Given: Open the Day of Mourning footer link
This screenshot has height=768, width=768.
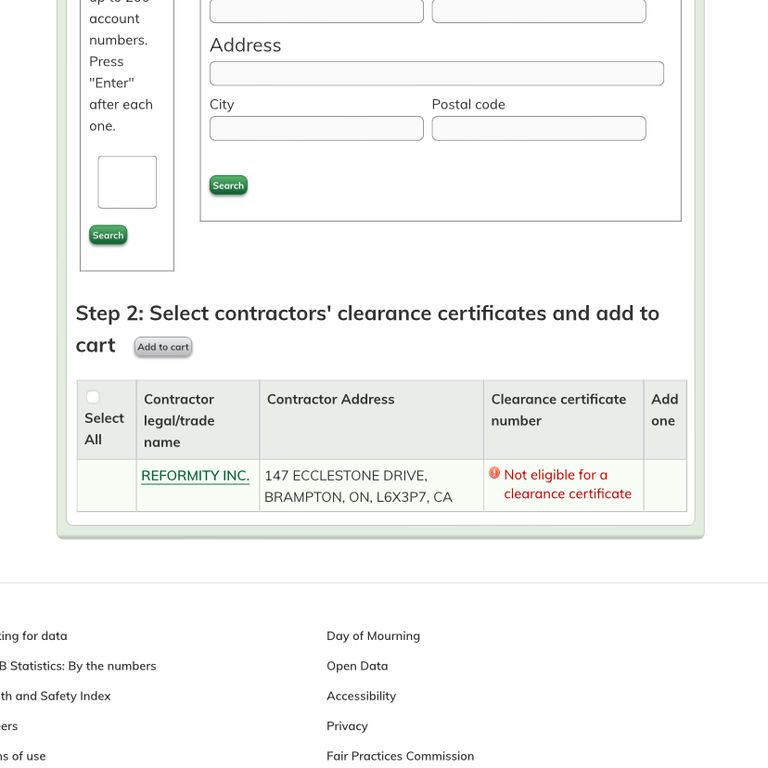Looking at the screenshot, I should [373, 636].
